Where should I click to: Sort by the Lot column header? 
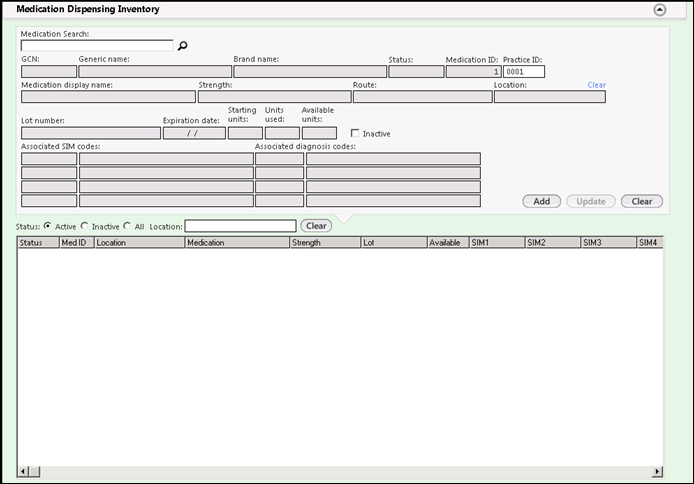pyautogui.click(x=394, y=242)
